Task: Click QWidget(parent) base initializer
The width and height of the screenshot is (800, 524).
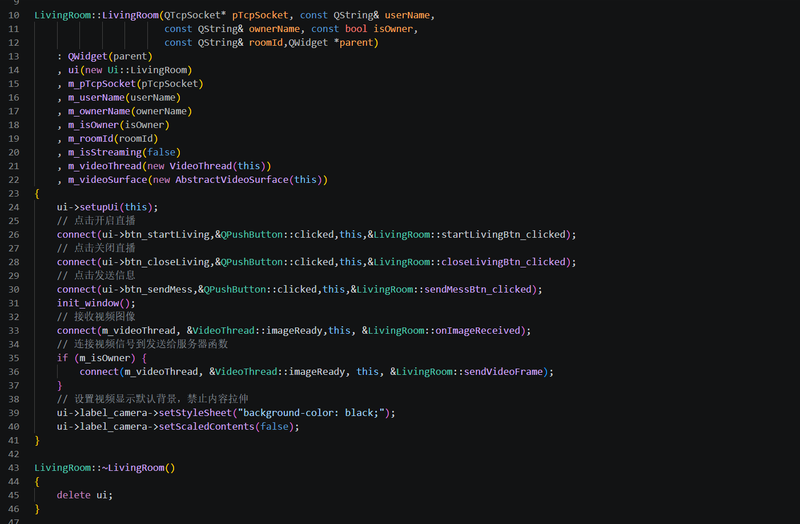Action: click(110, 56)
